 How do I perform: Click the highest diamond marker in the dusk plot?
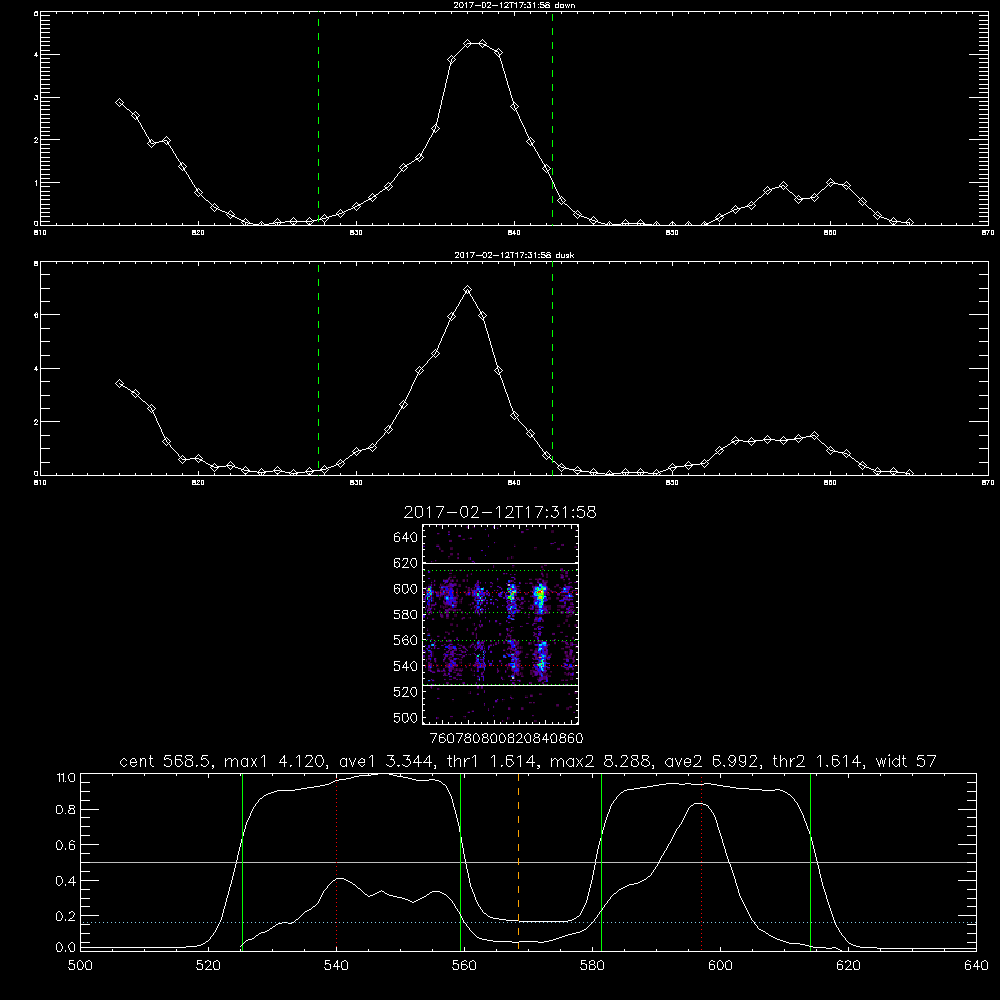(467, 290)
